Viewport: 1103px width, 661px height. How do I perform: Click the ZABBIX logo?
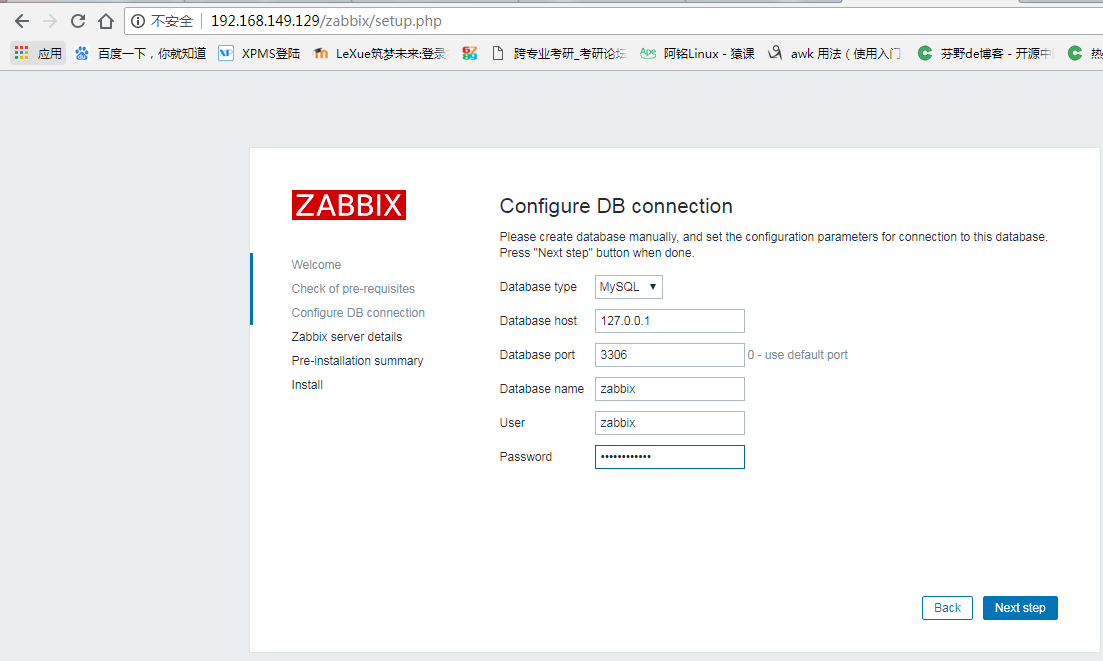(349, 205)
